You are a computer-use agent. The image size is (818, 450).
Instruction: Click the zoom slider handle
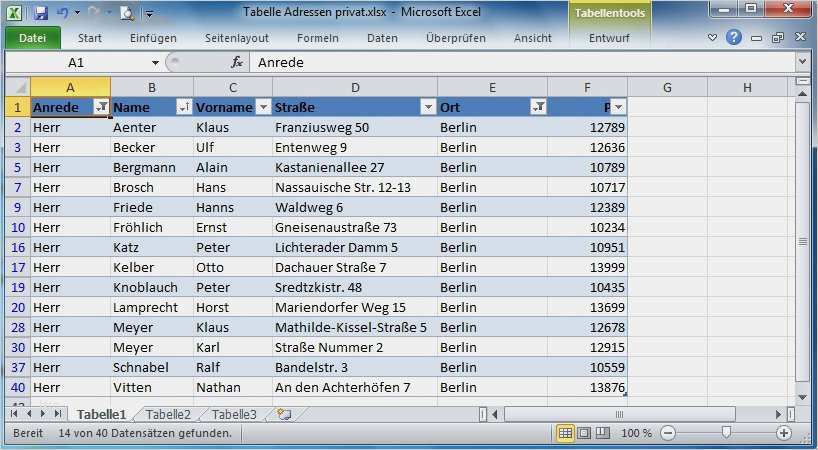click(x=726, y=433)
